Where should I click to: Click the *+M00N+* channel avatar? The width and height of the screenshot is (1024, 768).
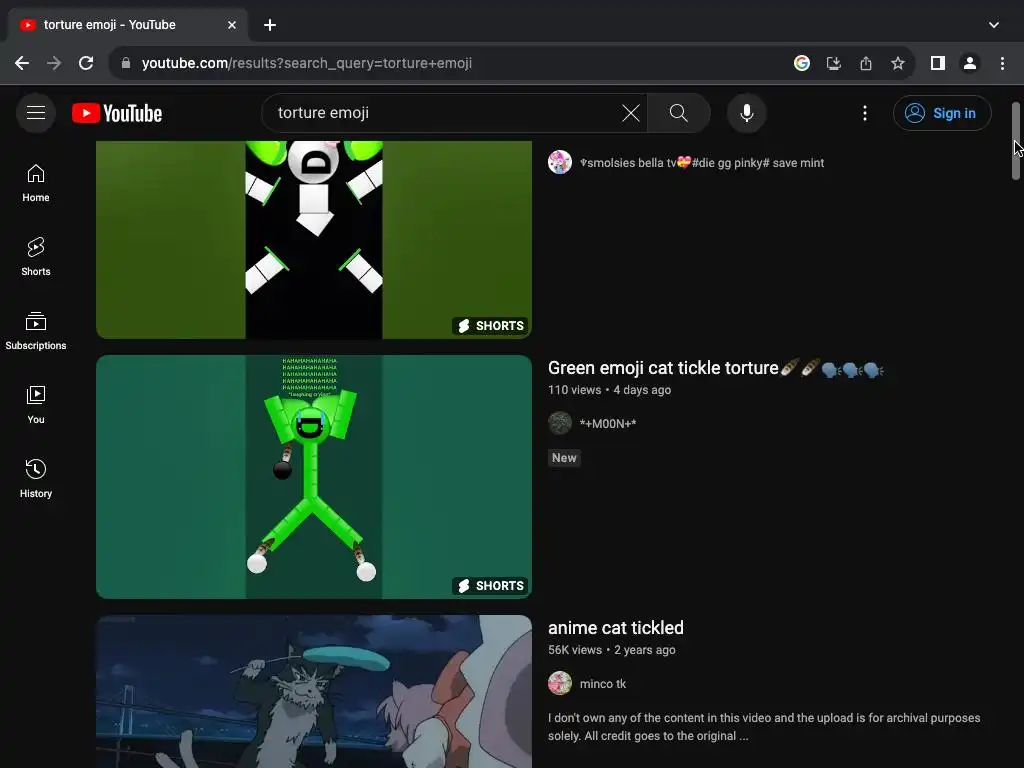coord(560,423)
